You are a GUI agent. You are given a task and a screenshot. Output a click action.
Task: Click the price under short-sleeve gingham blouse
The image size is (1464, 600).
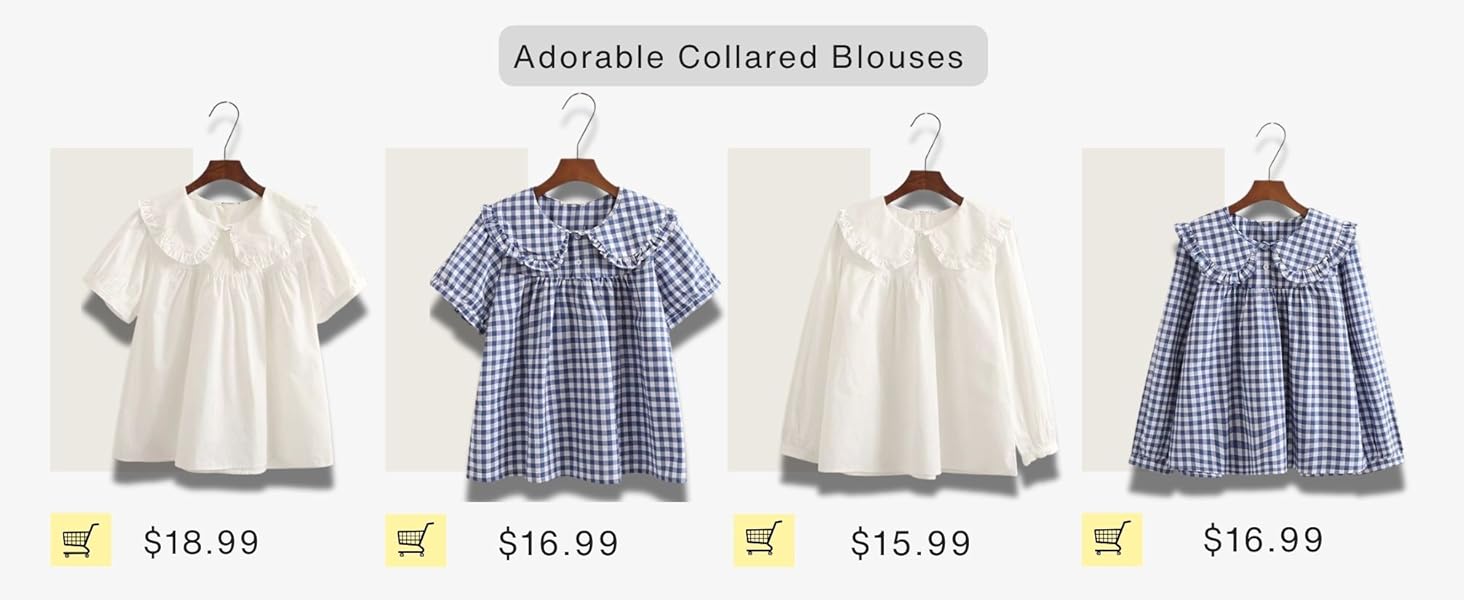pyautogui.click(x=559, y=543)
